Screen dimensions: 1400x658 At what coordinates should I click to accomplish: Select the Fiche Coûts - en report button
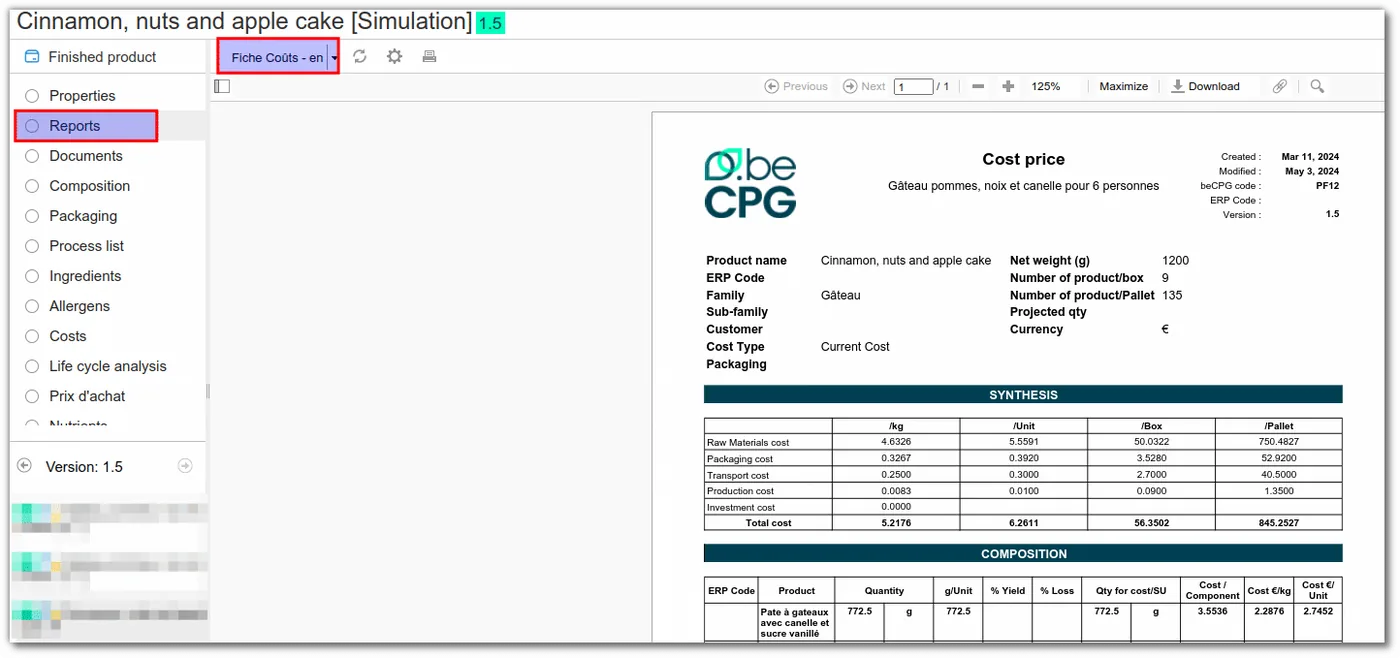(x=277, y=58)
